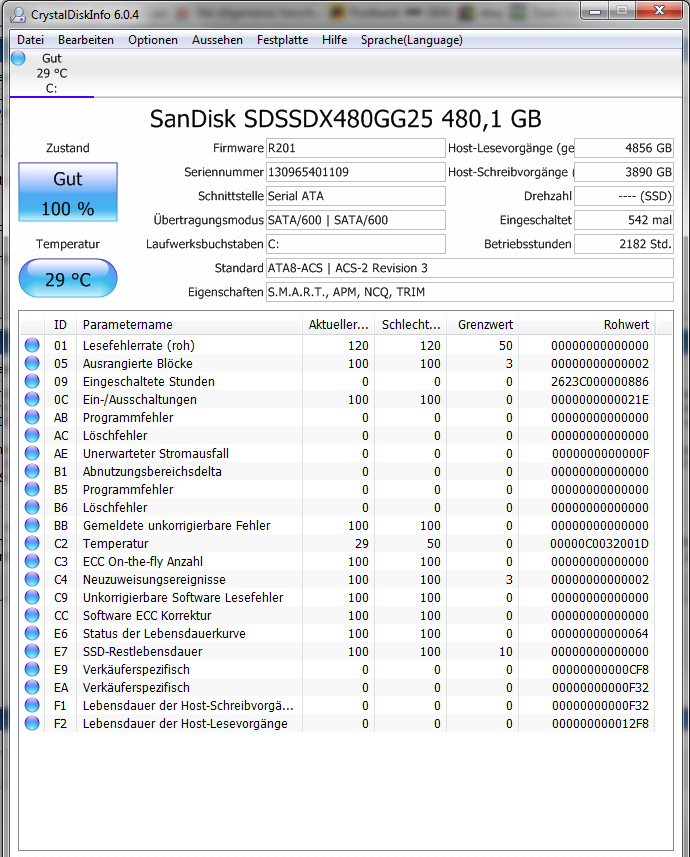Image resolution: width=690 pixels, height=857 pixels.
Task: Click the status icon for B6 Löschfehler
Action: (x=32, y=507)
